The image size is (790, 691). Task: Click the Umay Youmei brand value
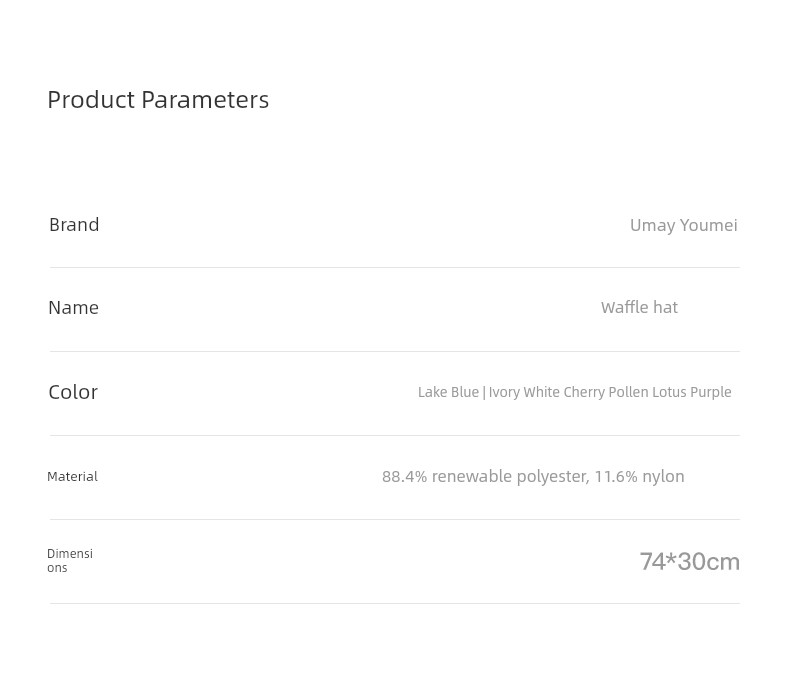684,225
